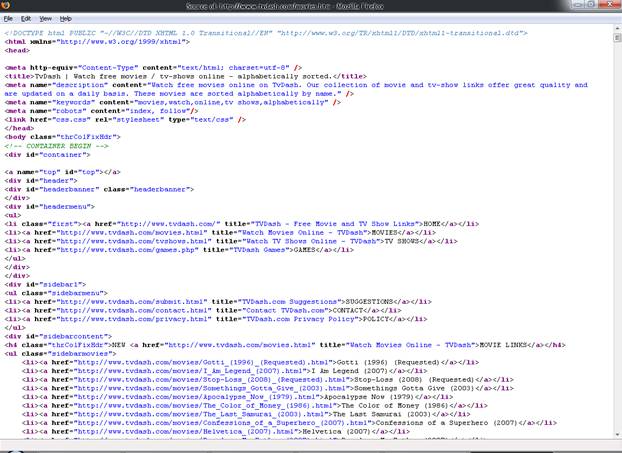Viewport: 622px width, 453px height.
Task: Click the a name top anchor line
Action: pyautogui.click(x=62, y=172)
